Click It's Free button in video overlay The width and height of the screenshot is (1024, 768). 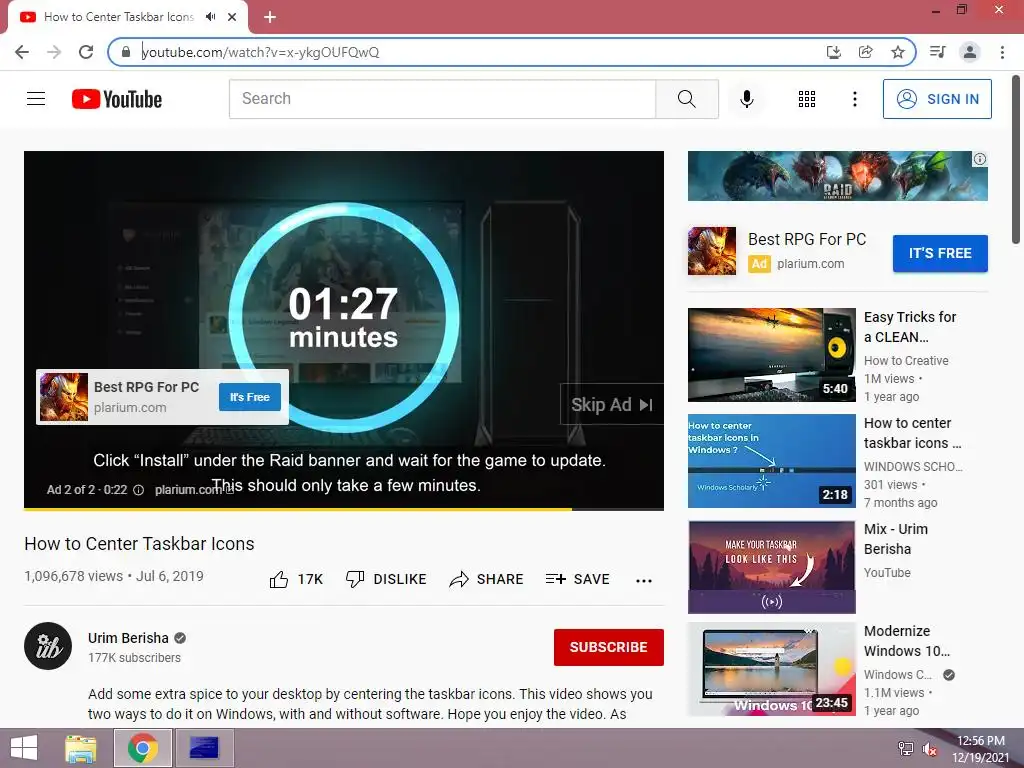pyautogui.click(x=249, y=397)
